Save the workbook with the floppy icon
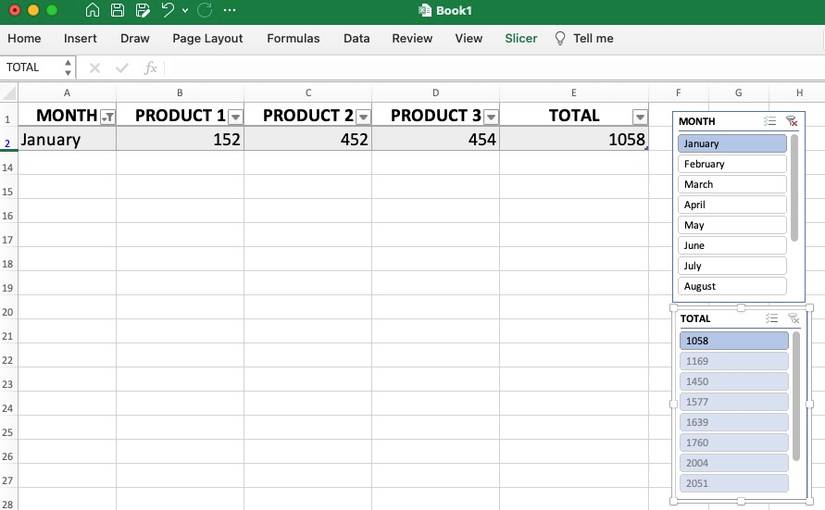Screen dimensions: 825x510 click(x=117, y=11)
